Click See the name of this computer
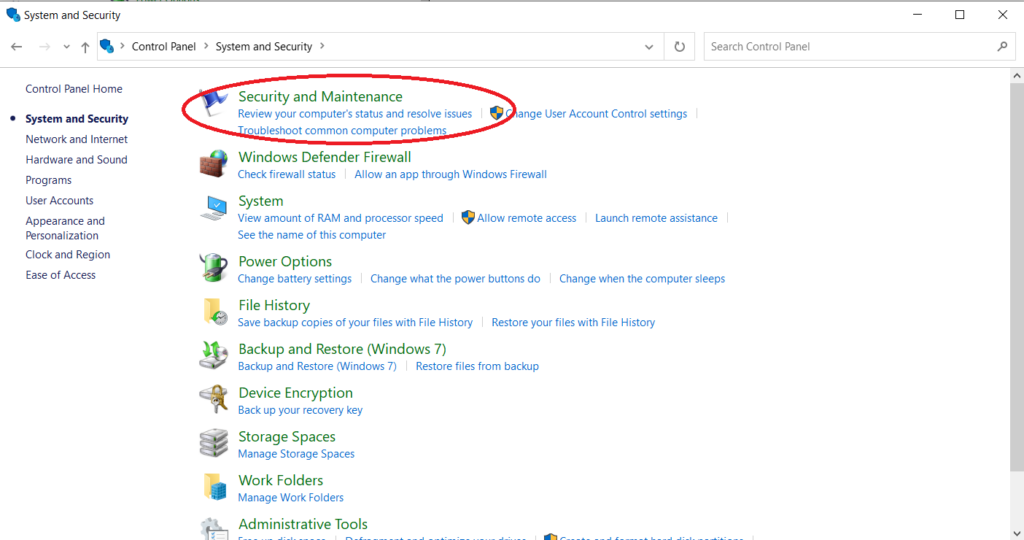The height and width of the screenshot is (540, 1024). tap(312, 234)
